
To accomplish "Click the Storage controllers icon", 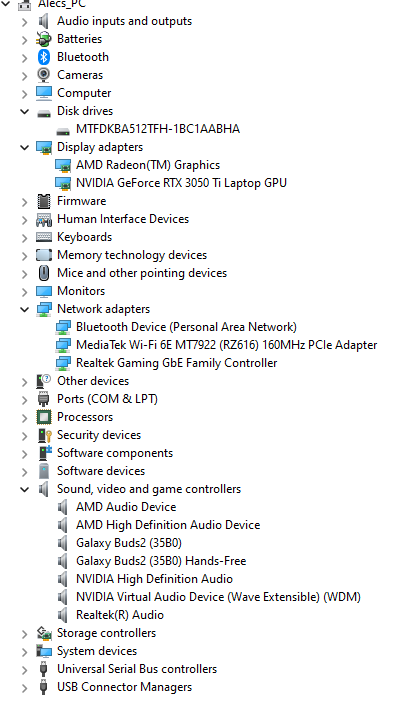I will [x=43, y=633].
